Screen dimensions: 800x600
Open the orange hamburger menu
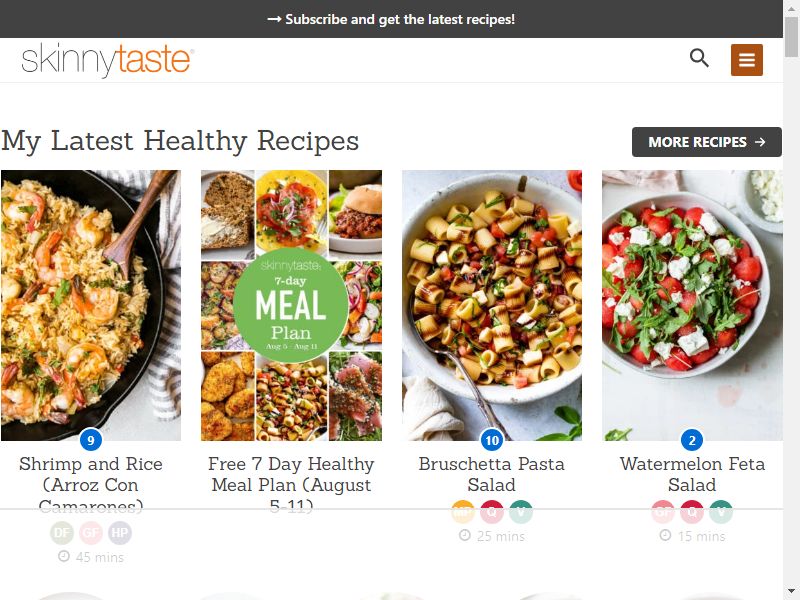pos(746,60)
